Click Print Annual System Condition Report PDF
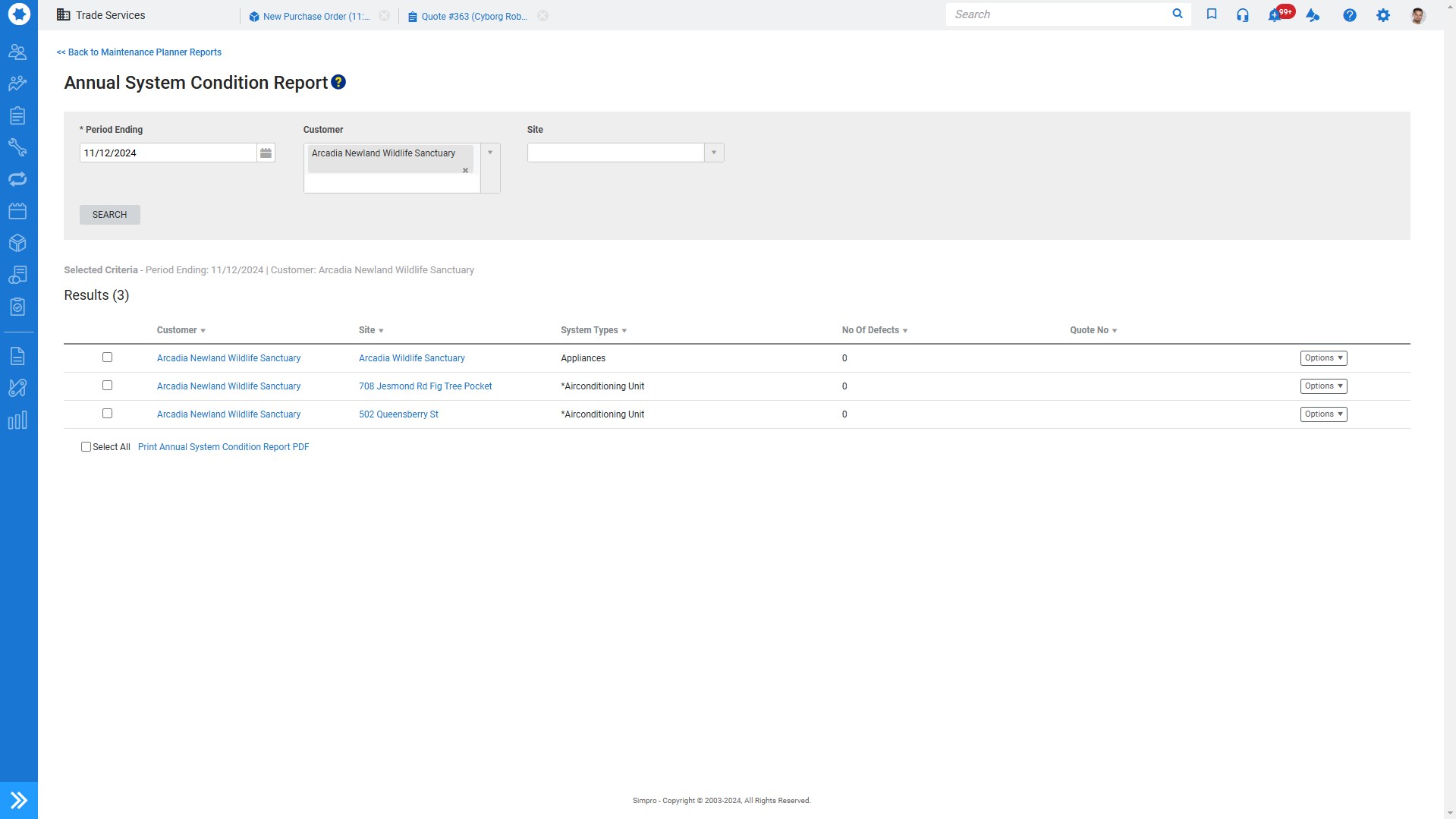 click(x=223, y=447)
